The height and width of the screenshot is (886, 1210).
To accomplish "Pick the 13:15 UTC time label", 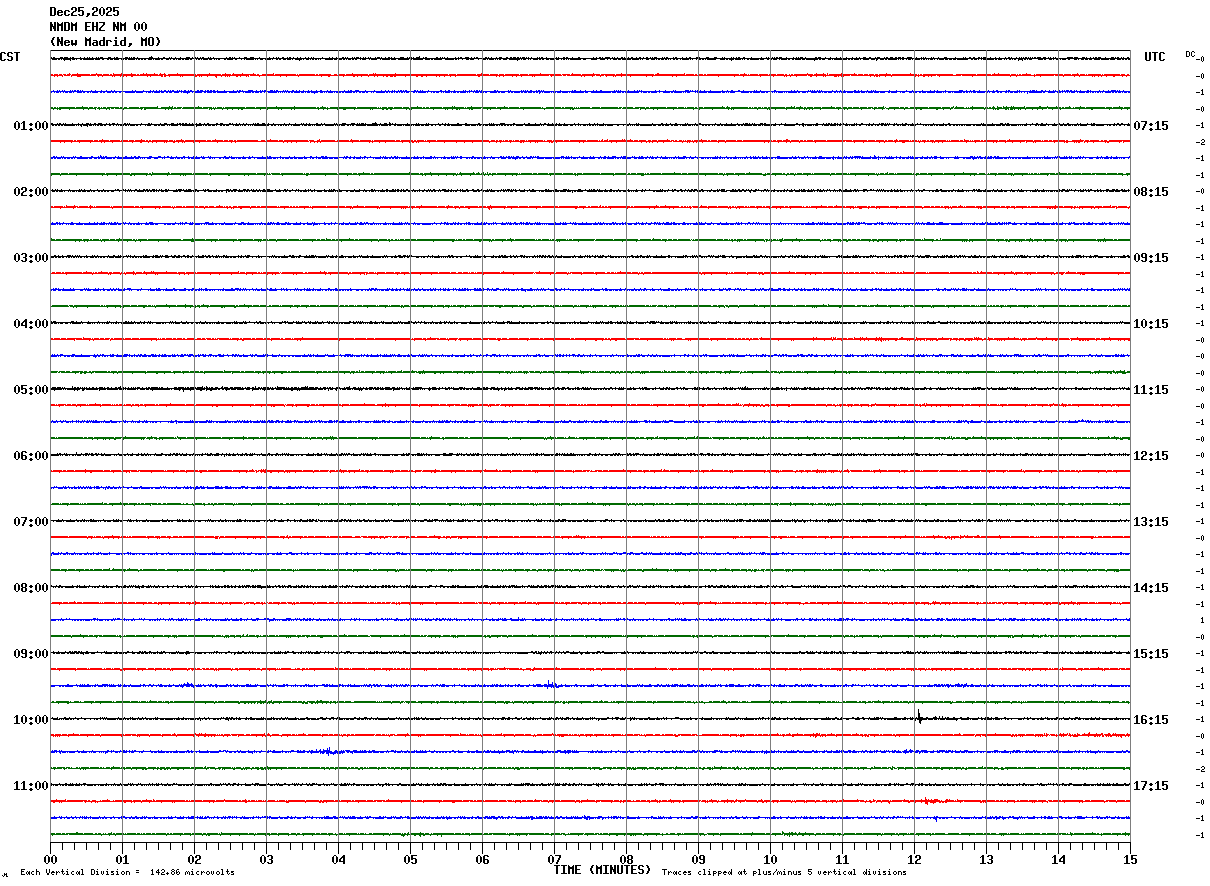I will [1151, 522].
